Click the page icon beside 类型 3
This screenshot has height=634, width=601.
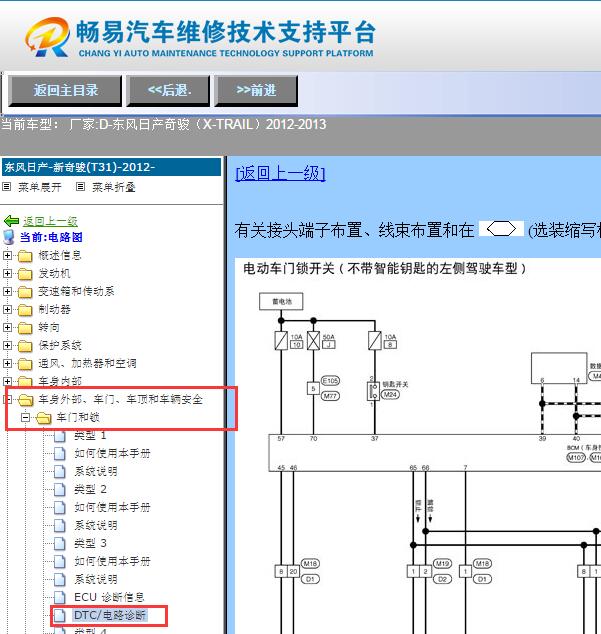(x=59, y=543)
